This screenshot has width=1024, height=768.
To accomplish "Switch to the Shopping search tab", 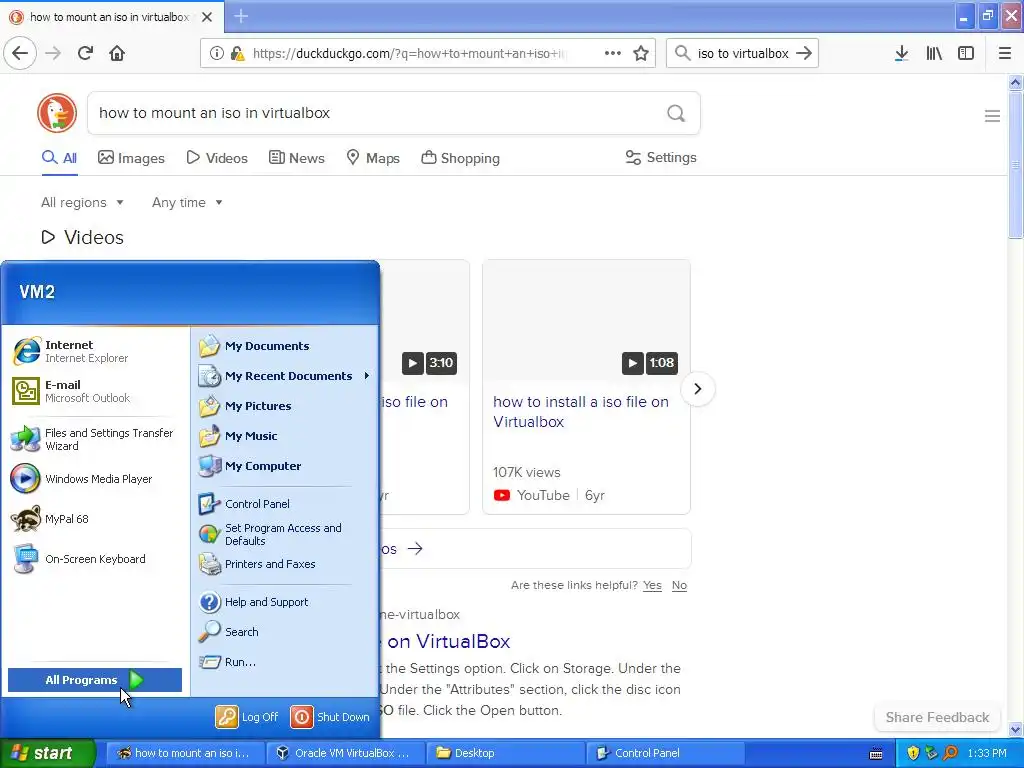I will tap(460, 158).
